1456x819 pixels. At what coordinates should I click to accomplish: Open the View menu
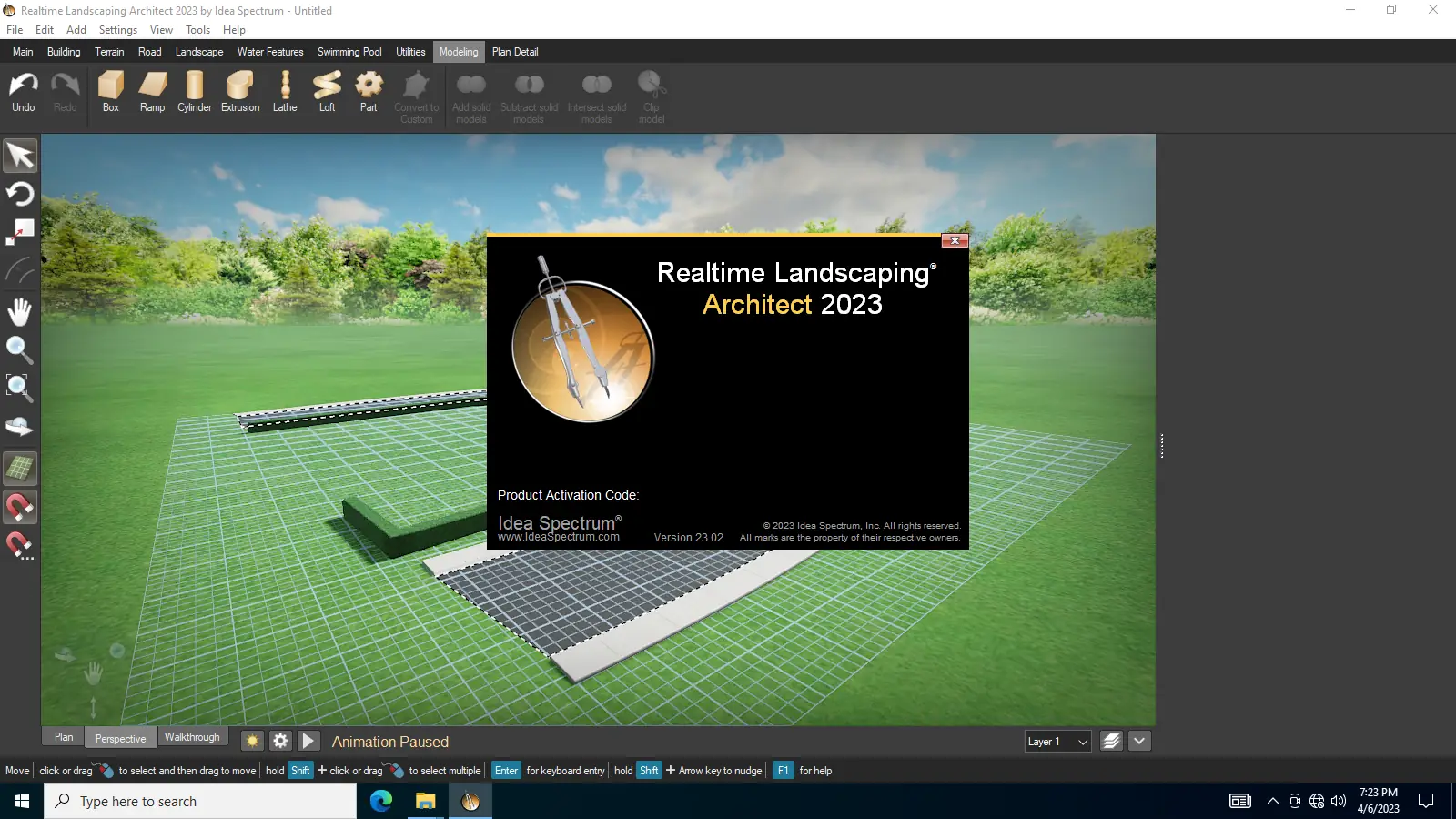(x=161, y=30)
